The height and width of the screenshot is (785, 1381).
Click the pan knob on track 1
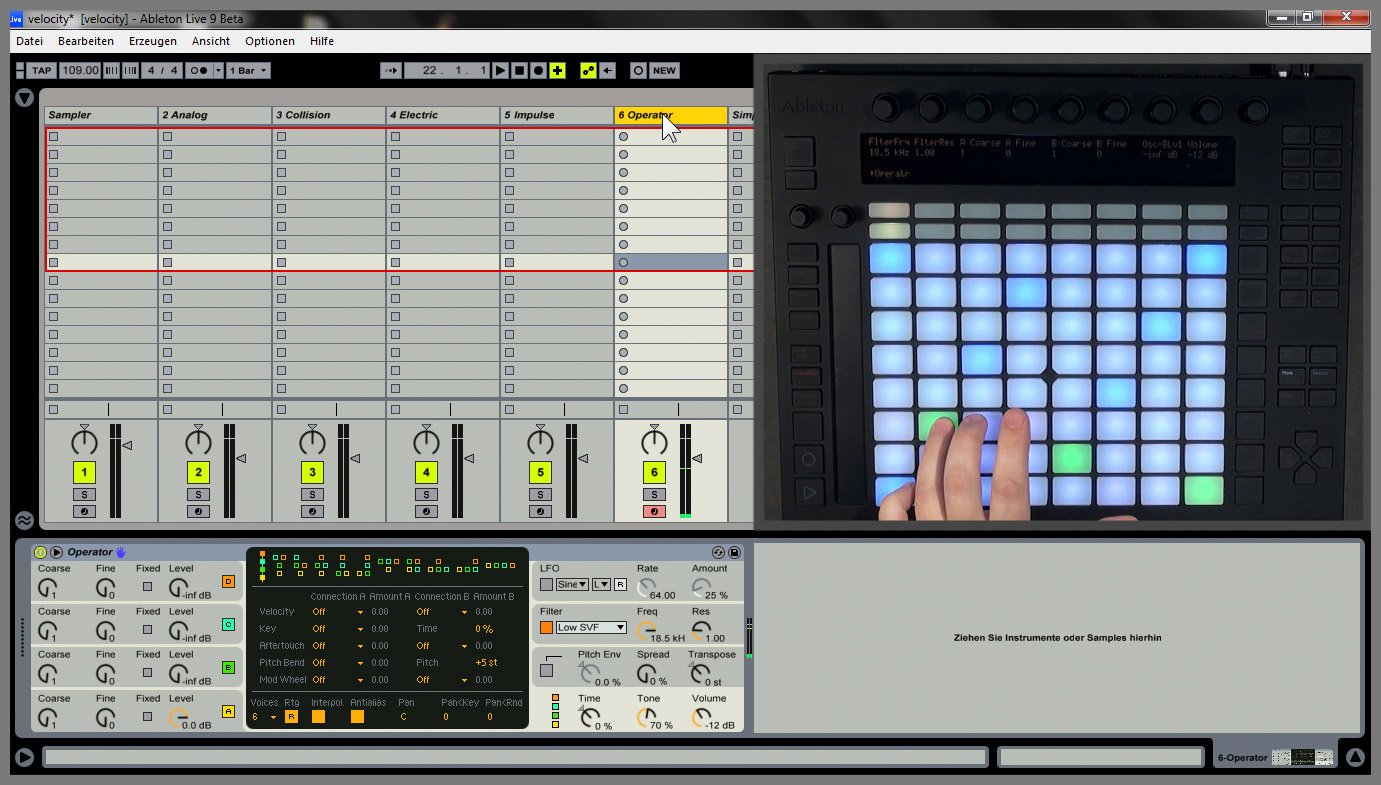(84, 441)
